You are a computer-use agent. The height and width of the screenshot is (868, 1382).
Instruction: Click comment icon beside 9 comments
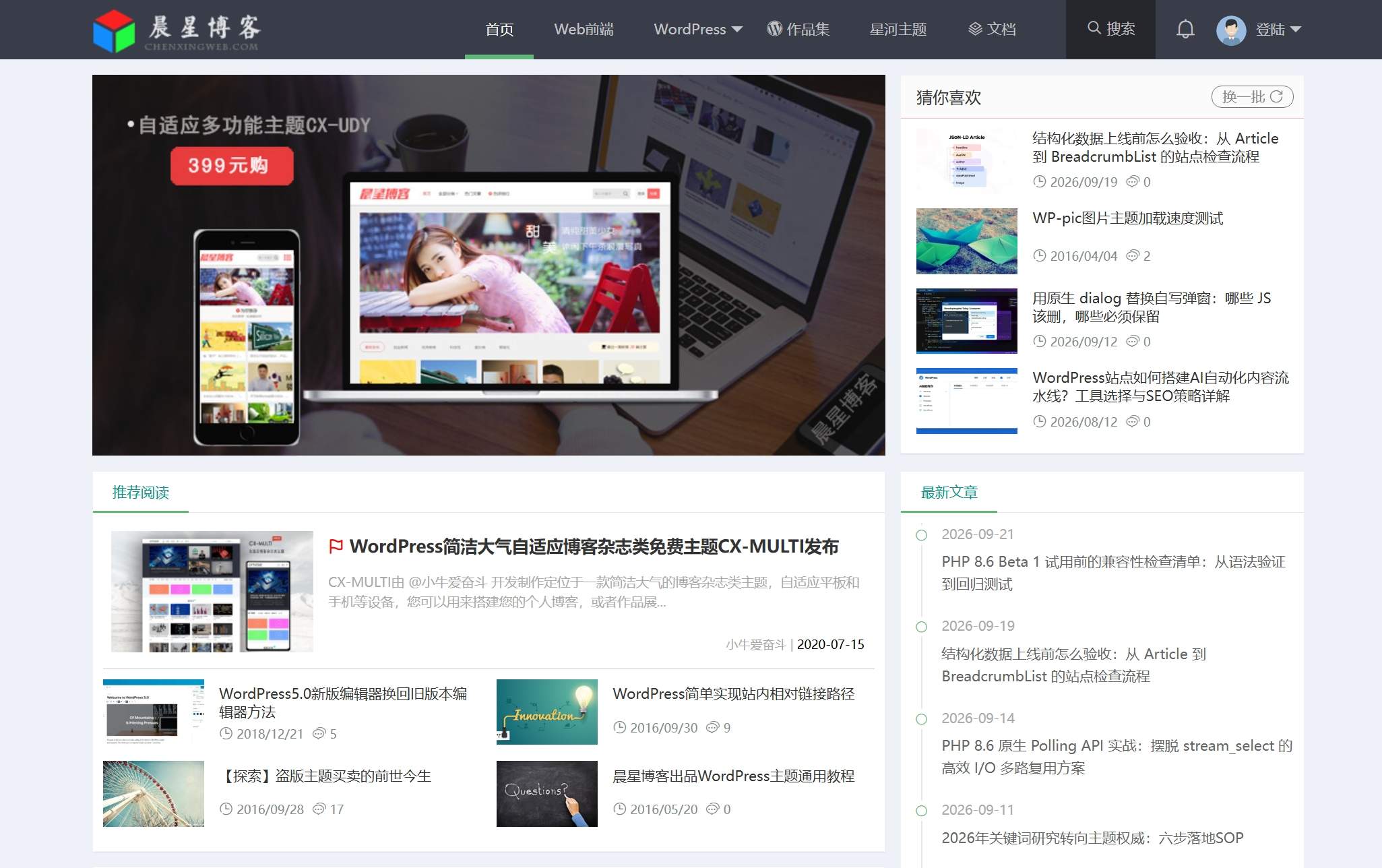point(712,727)
